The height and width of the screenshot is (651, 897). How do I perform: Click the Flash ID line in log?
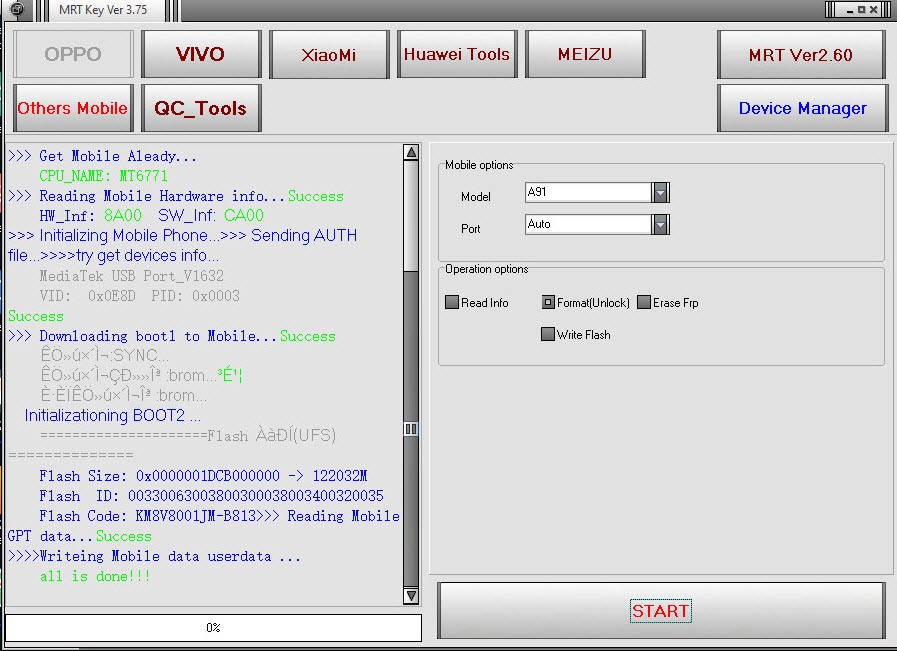(x=211, y=496)
